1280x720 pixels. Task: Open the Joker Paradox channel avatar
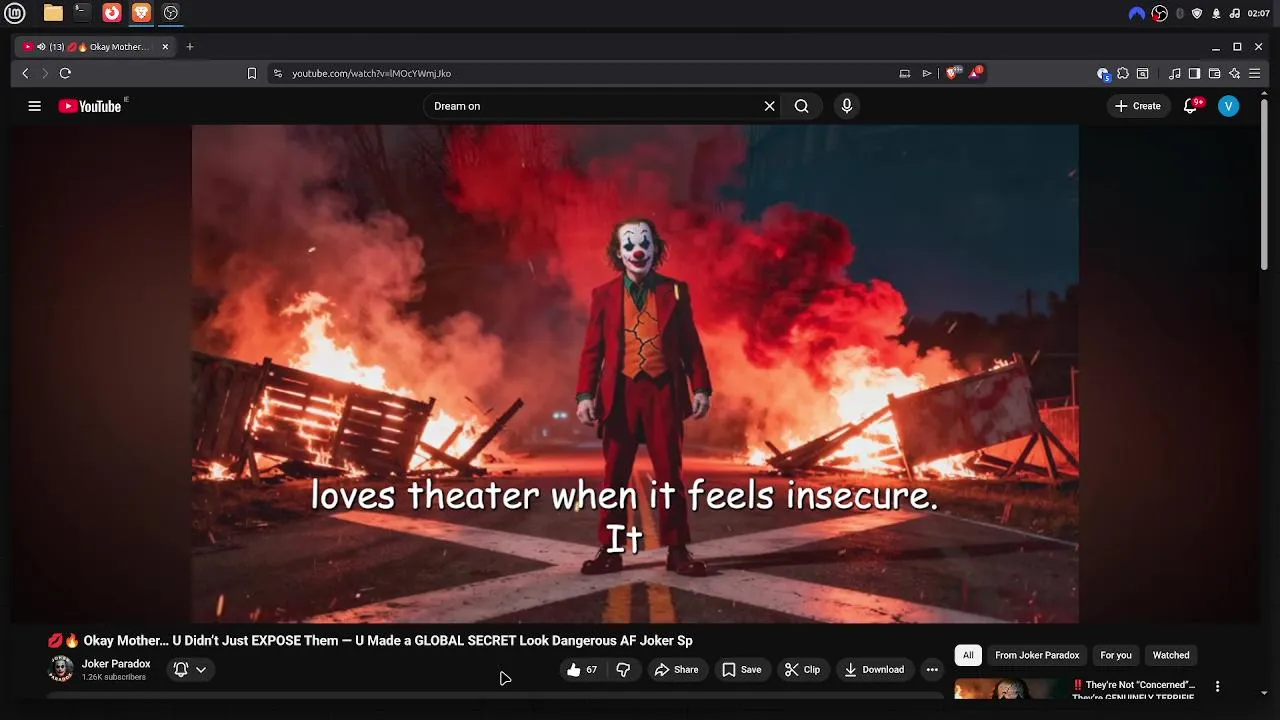coord(61,669)
